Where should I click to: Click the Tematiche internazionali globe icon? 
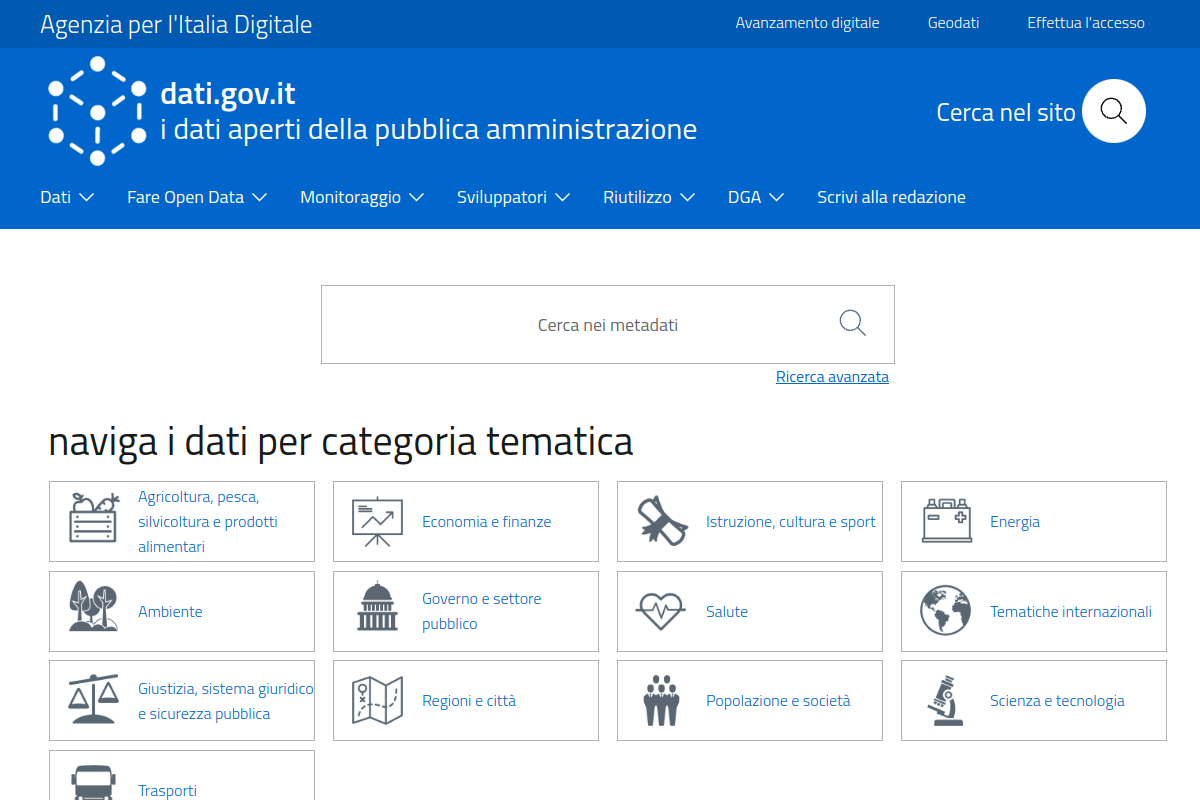point(946,610)
